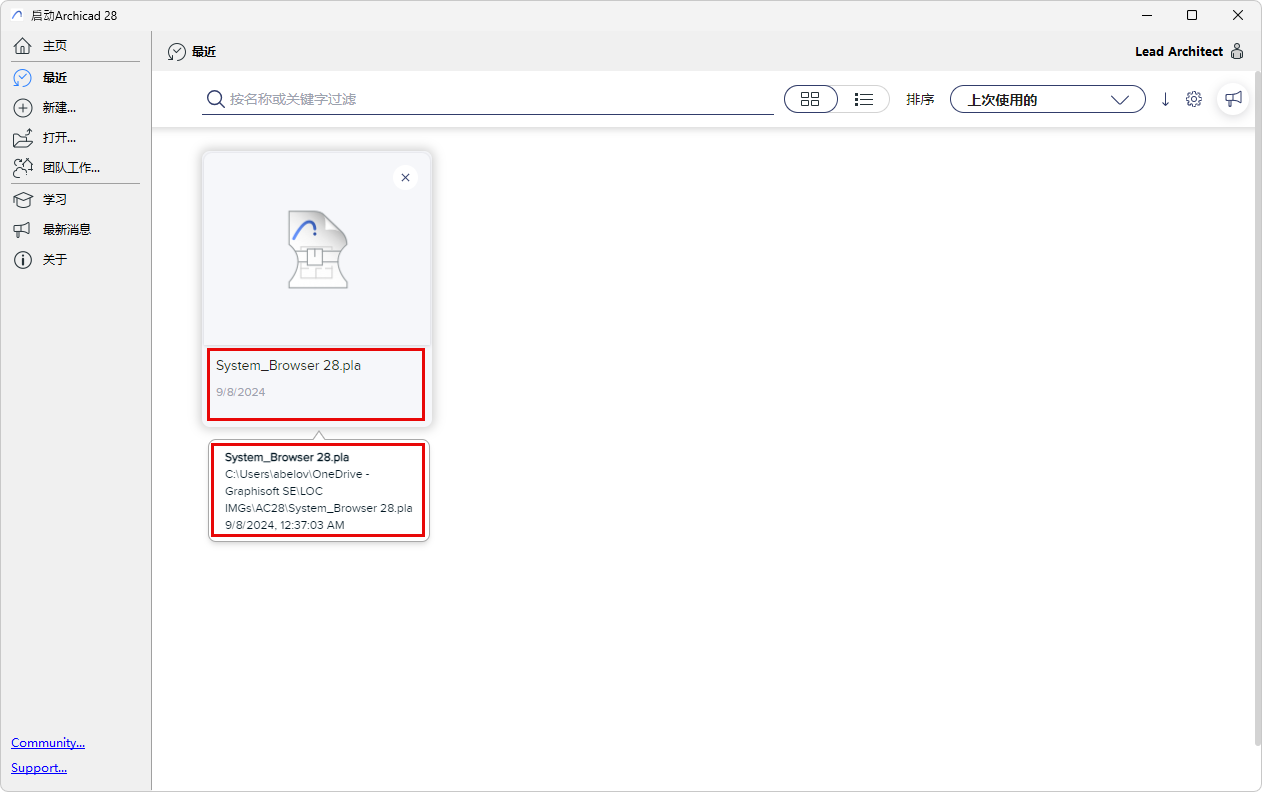Remove System_Browser 28.pla from recents
Viewport: 1262px width, 792px height.
pyautogui.click(x=405, y=177)
